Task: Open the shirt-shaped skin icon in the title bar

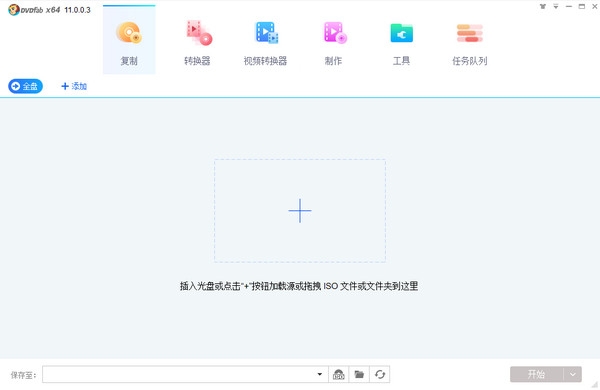Action: point(543,7)
